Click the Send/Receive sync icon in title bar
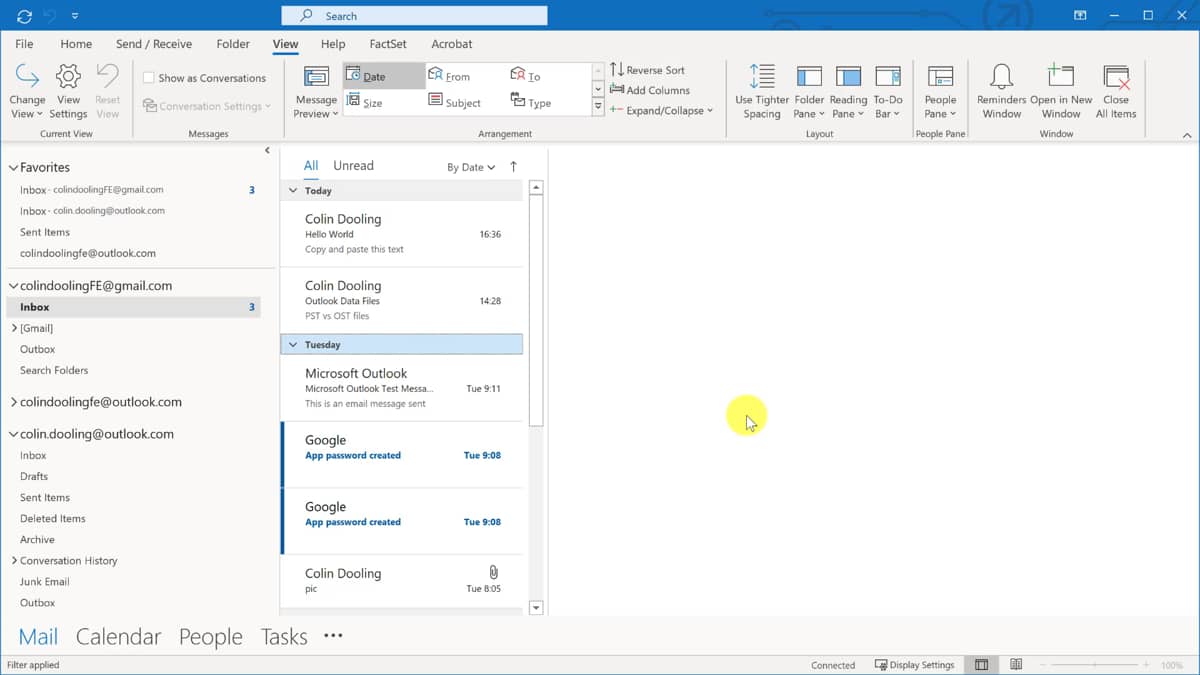The image size is (1200, 675). click(x=24, y=16)
